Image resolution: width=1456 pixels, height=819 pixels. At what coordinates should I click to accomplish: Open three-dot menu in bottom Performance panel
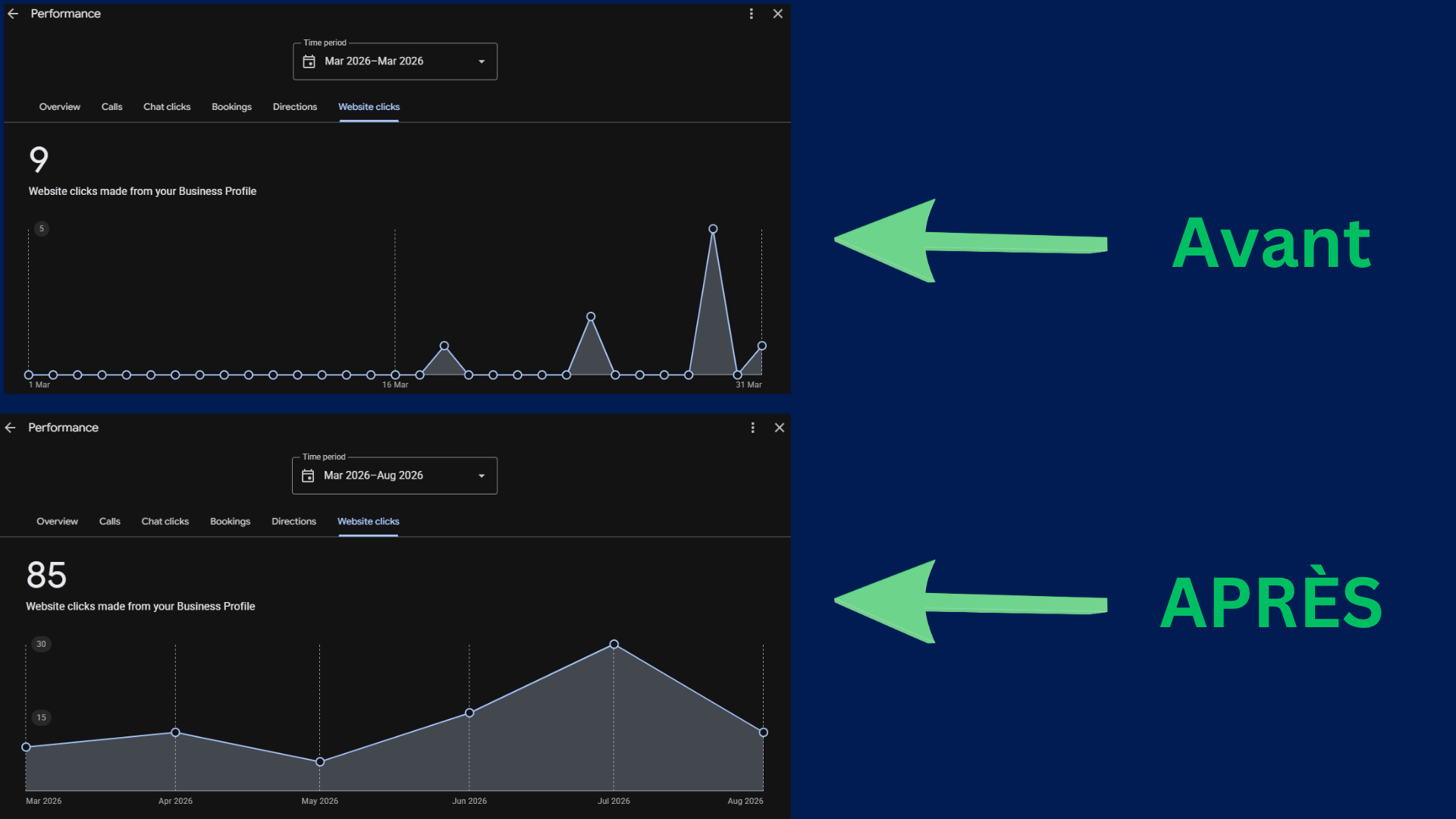pos(753,428)
